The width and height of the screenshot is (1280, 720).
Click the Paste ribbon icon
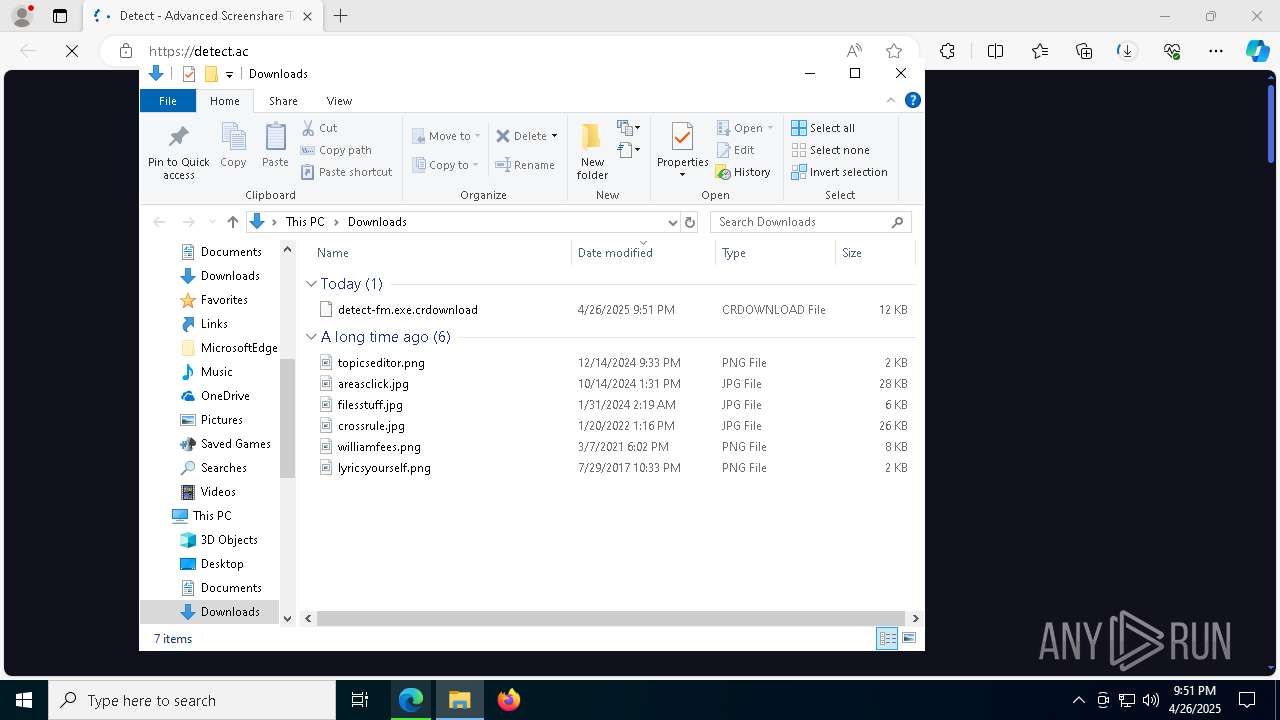pos(275,145)
